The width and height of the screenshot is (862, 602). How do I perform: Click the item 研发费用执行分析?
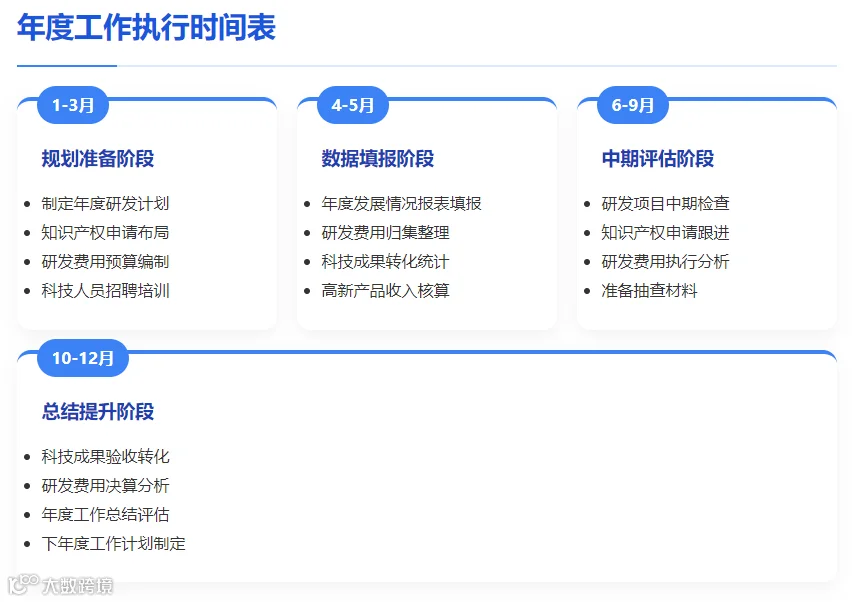tap(665, 262)
